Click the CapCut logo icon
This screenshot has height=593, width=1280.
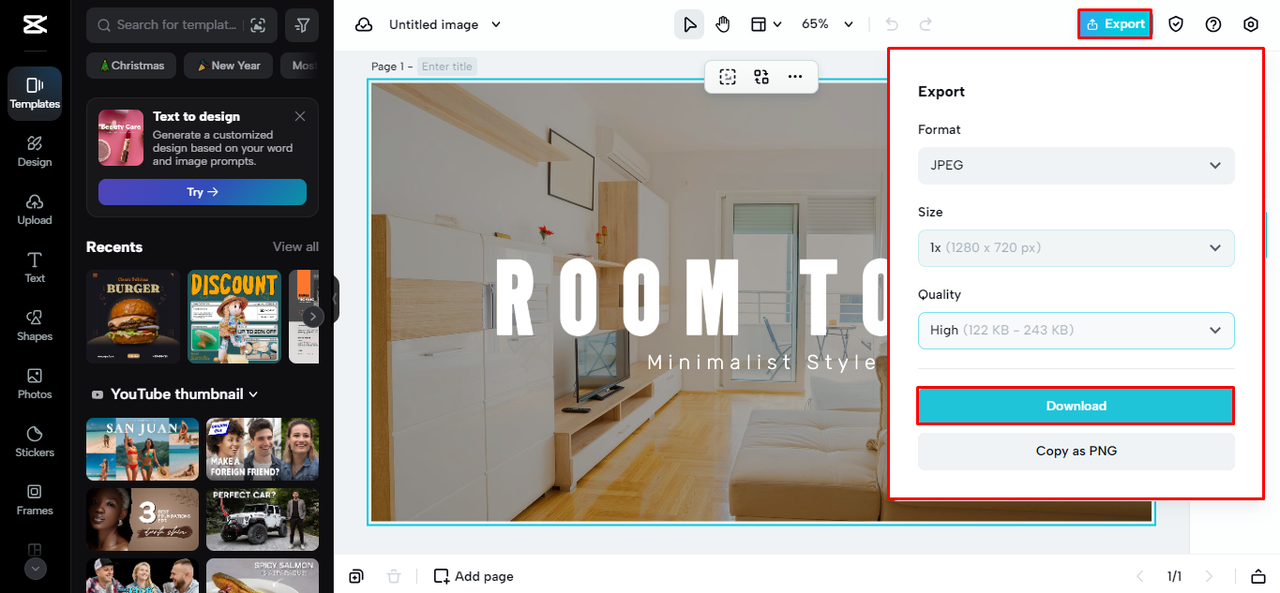pyautogui.click(x=34, y=25)
